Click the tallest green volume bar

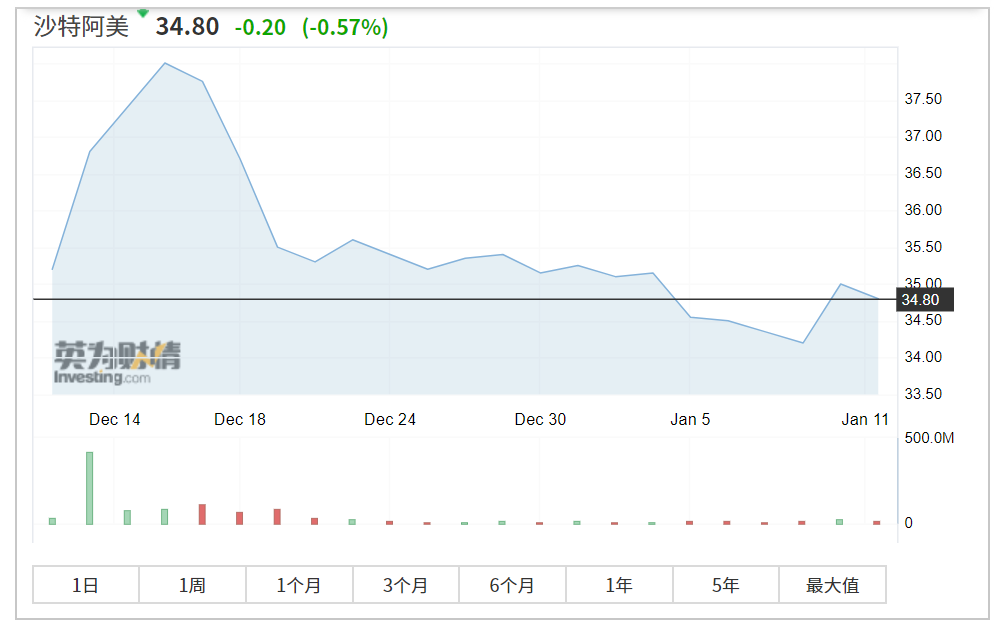(x=89, y=488)
